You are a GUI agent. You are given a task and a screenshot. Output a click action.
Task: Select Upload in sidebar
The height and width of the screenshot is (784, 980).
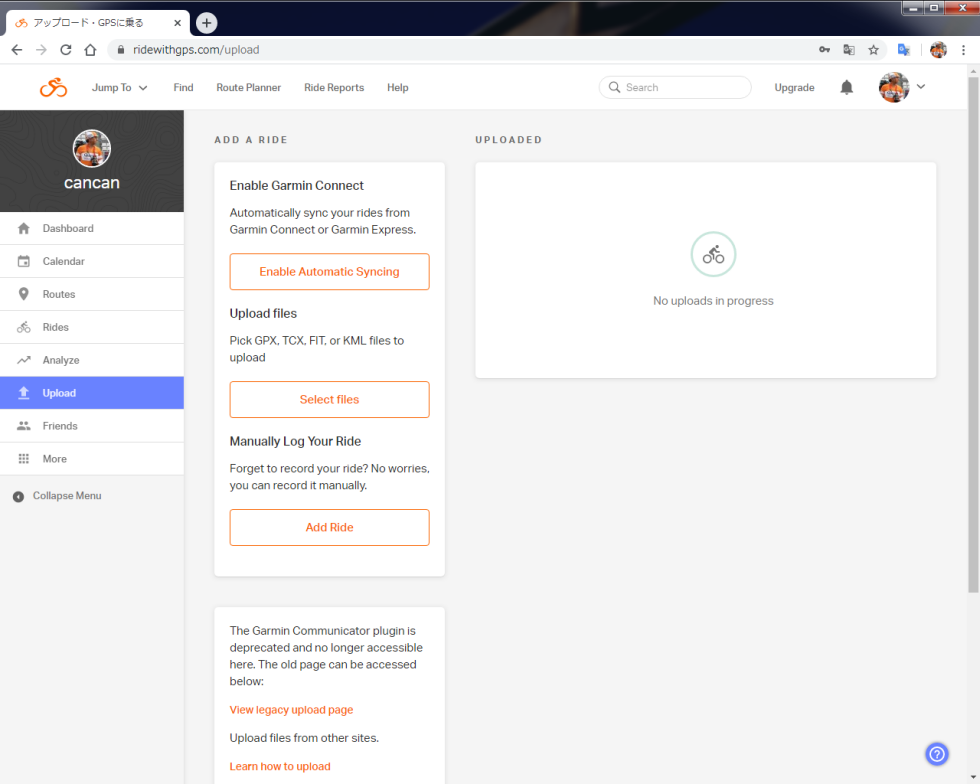click(92, 393)
